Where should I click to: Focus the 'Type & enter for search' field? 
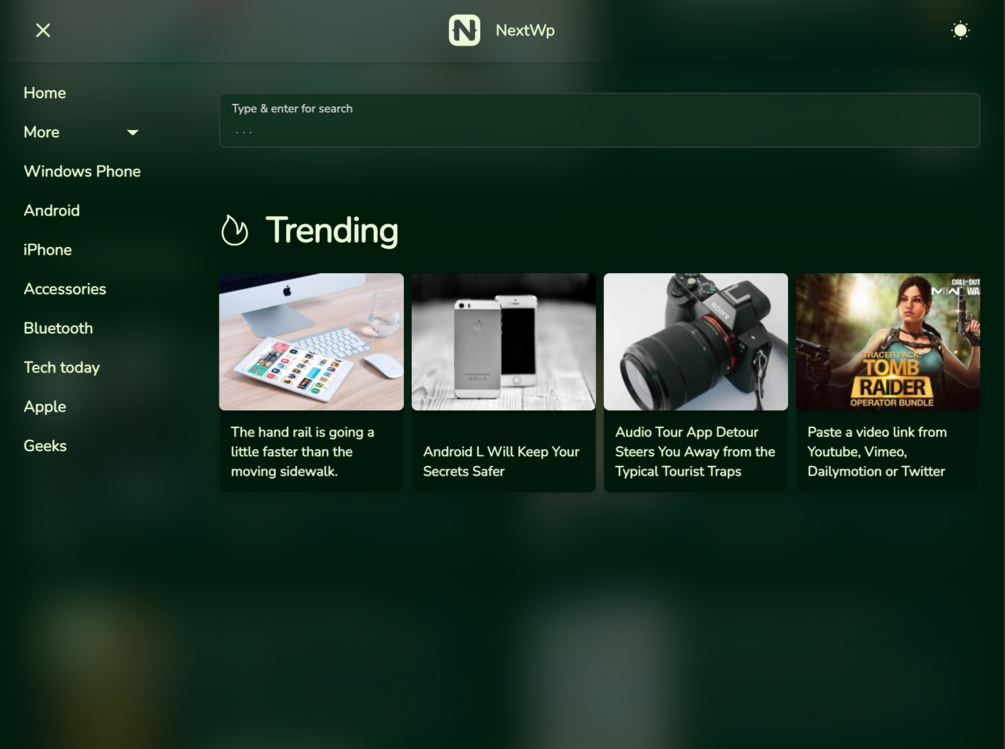tap(599, 120)
